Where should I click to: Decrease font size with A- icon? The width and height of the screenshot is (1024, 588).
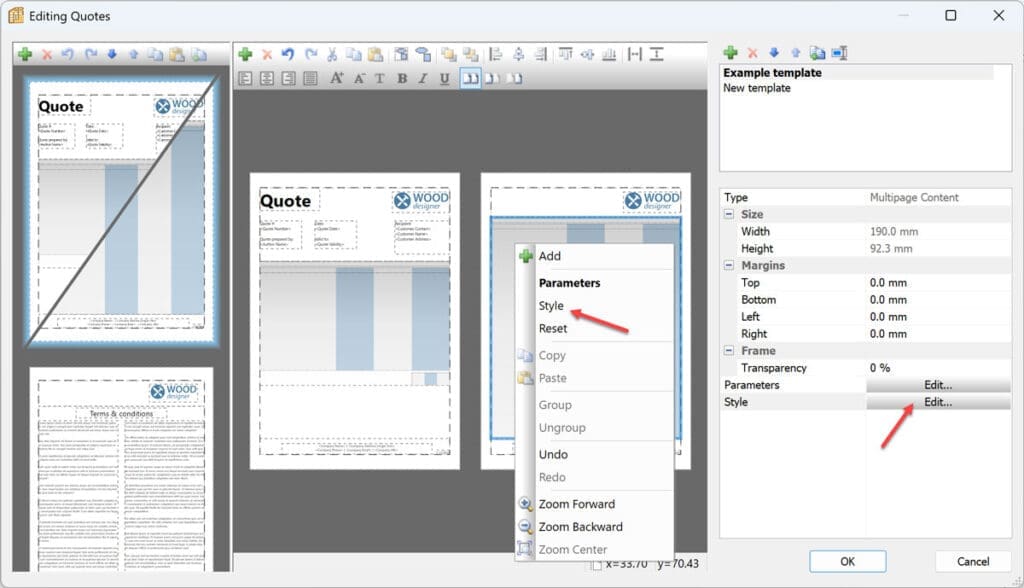[x=359, y=78]
